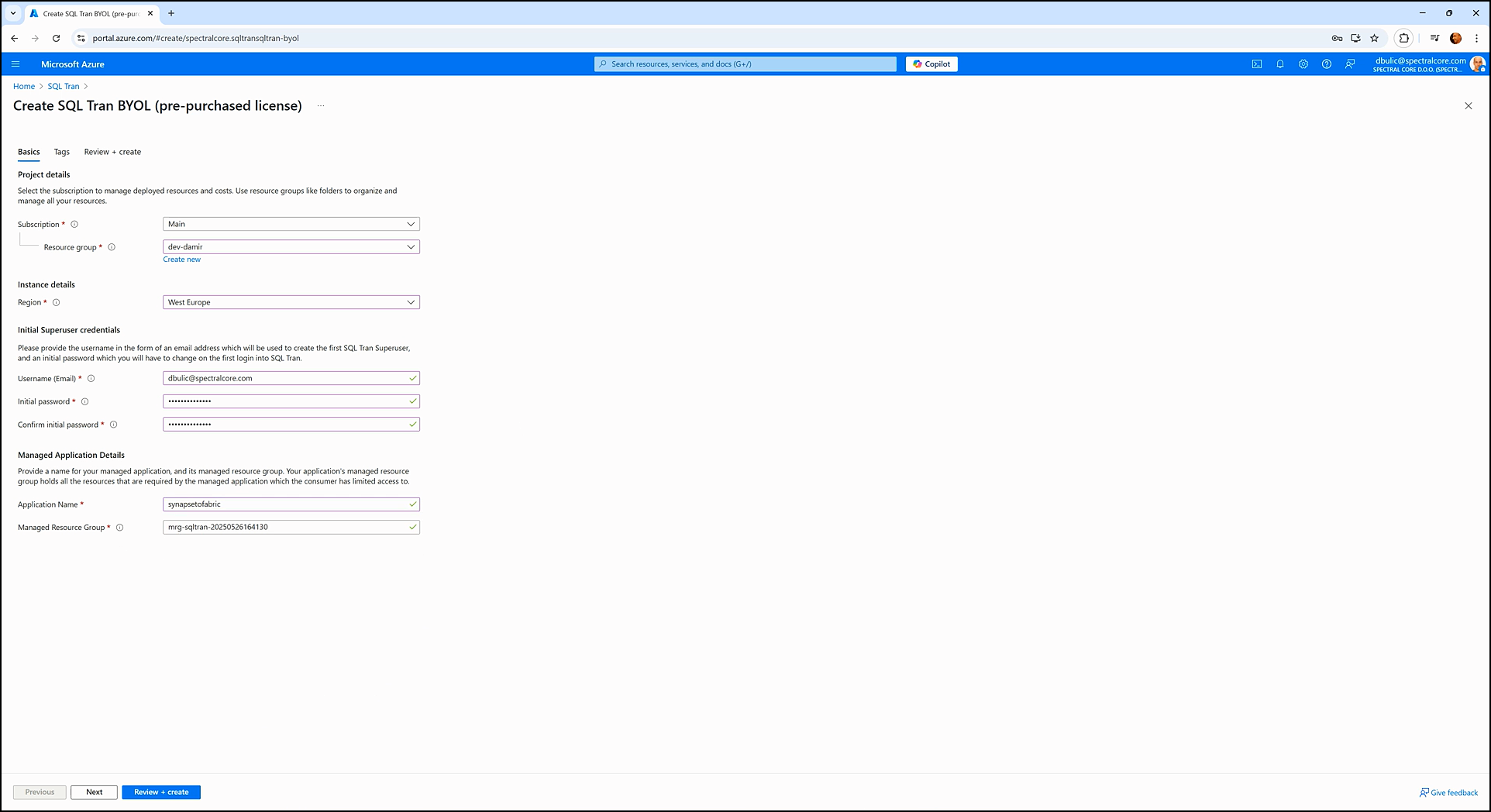Image resolution: width=1491 pixels, height=812 pixels.
Task: Open the notifications bell
Action: click(1279, 64)
